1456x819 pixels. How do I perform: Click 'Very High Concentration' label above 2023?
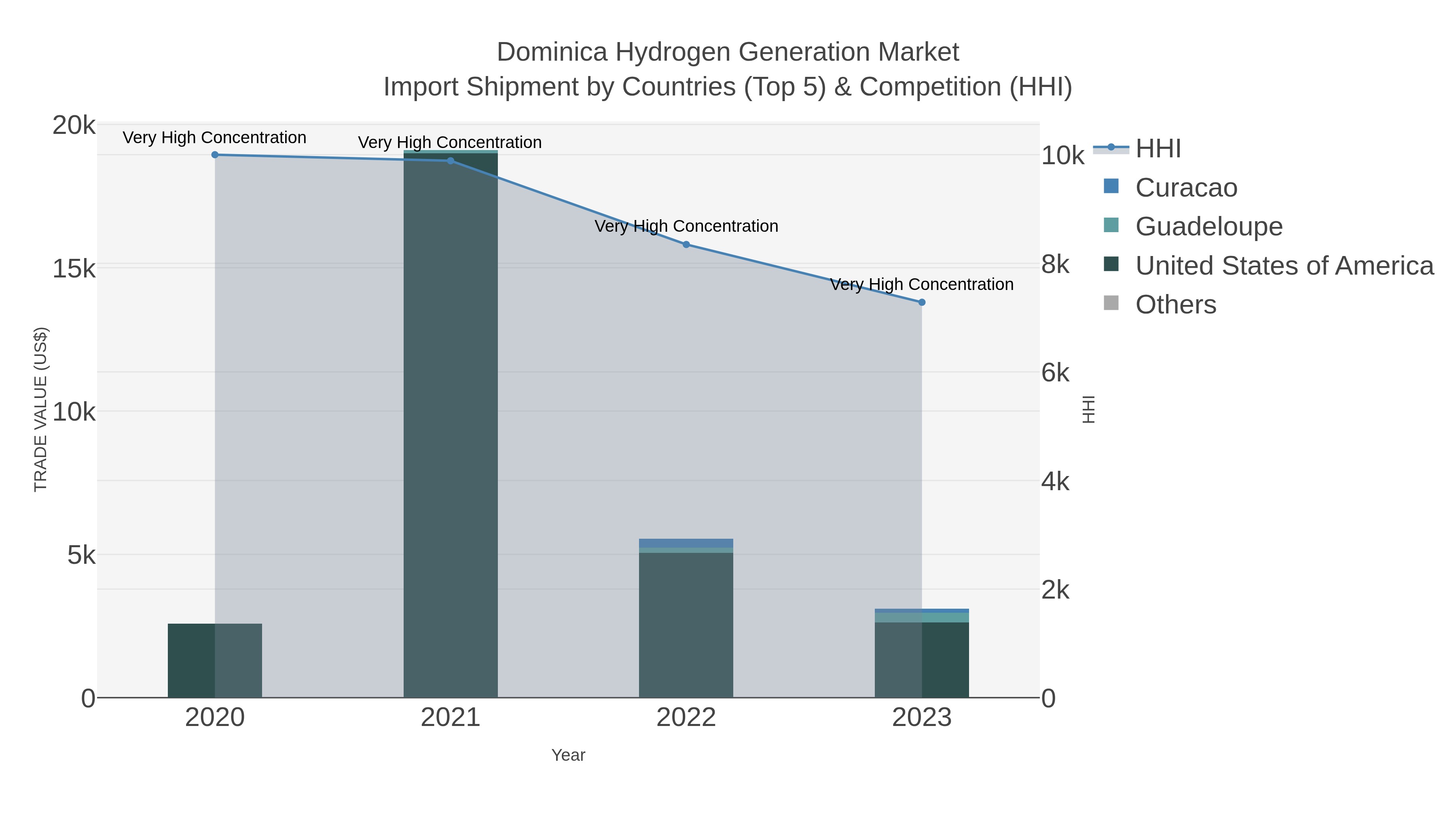coord(922,284)
